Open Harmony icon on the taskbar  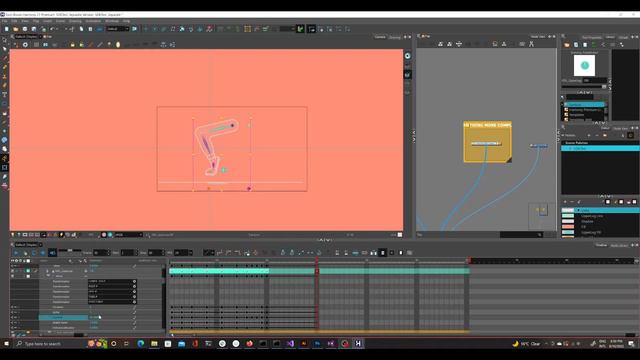[x=358, y=344]
